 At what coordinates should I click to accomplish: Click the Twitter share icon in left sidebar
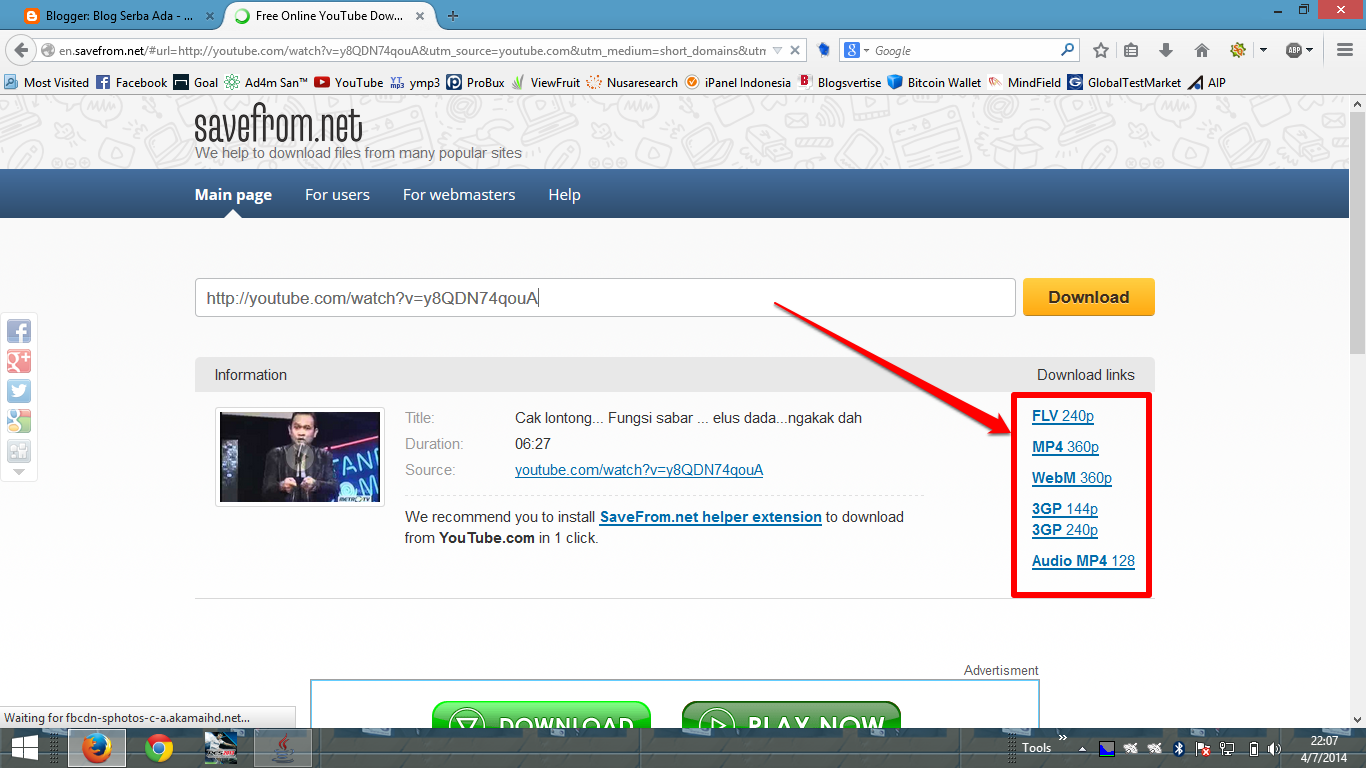click(19, 391)
